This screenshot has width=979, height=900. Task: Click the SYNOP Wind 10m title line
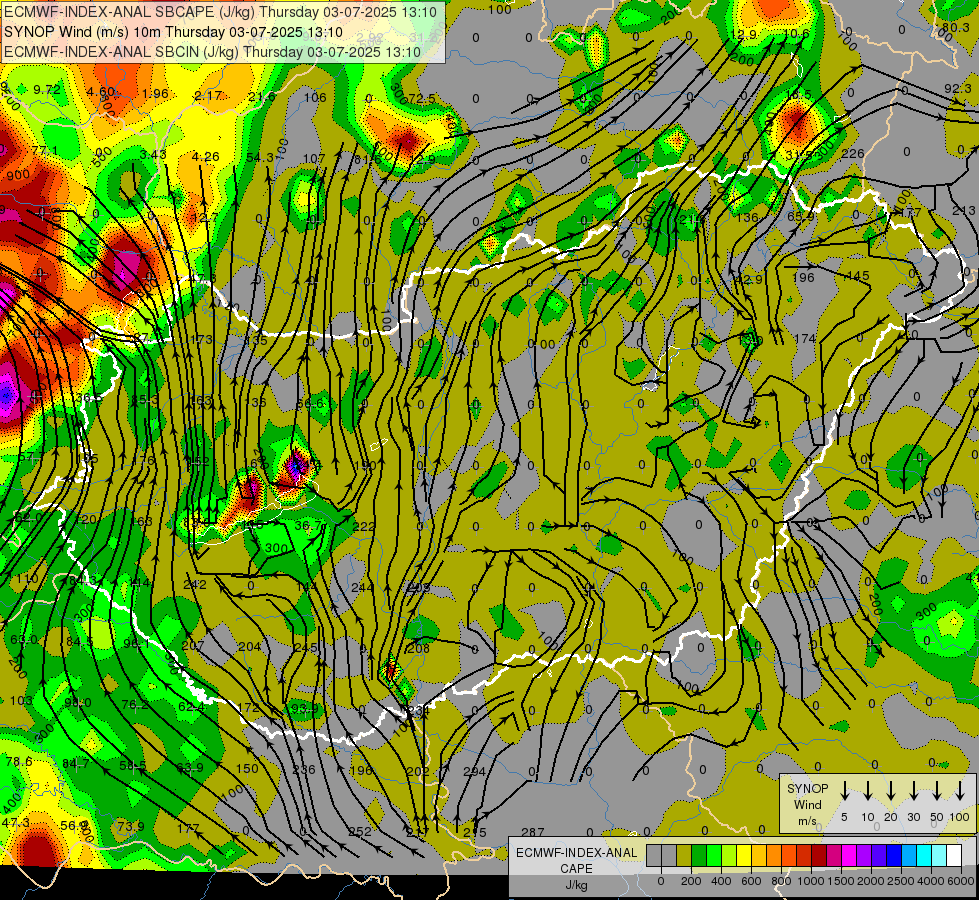tap(173, 32)
